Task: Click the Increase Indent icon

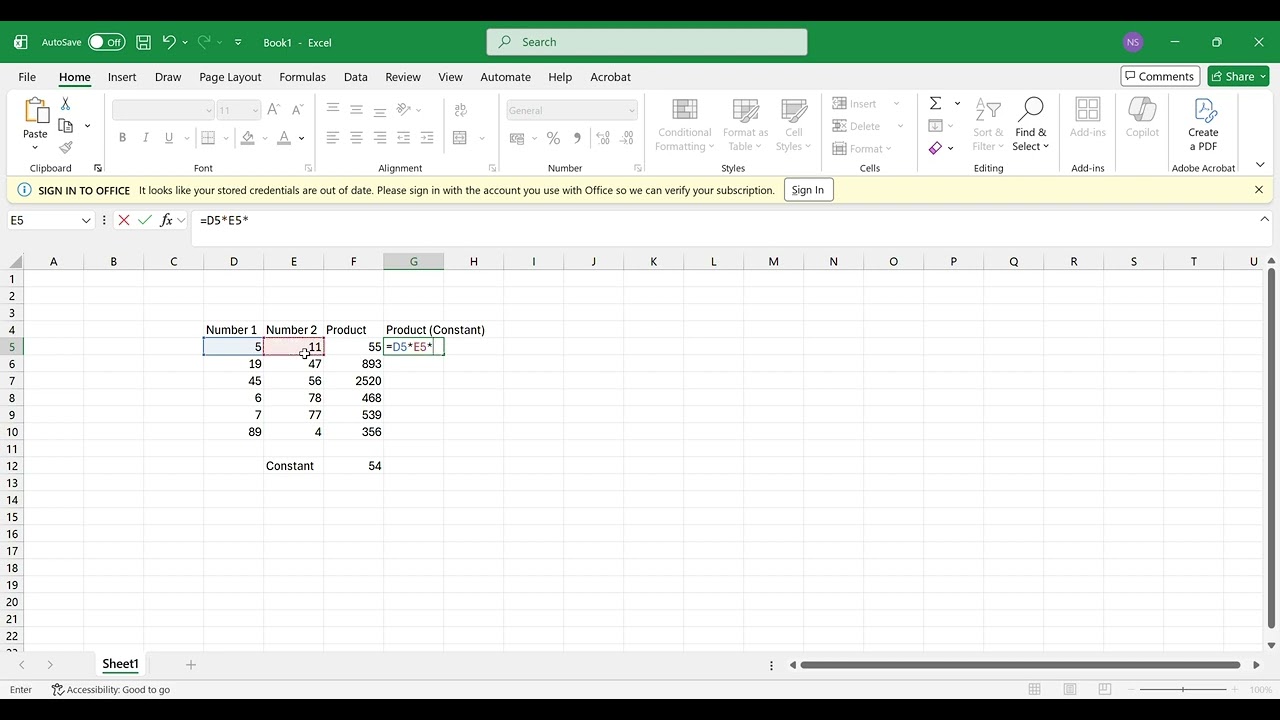Action: pos(427,138)
